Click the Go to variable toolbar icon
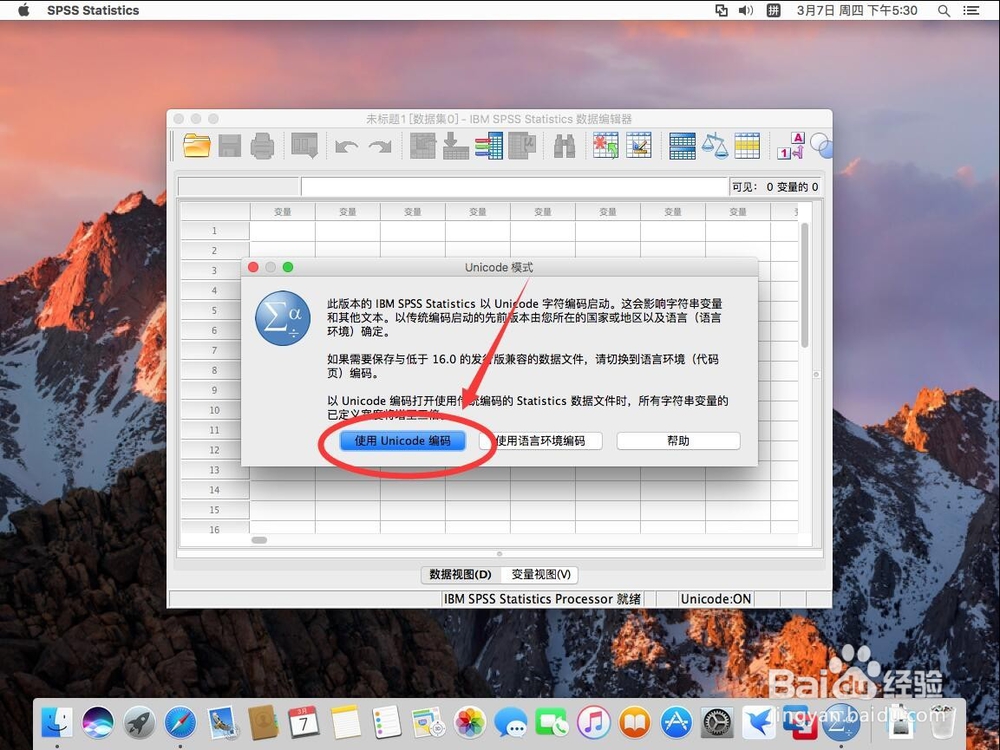This screenshot has height=750, width=1000. (x=456, y=146)
